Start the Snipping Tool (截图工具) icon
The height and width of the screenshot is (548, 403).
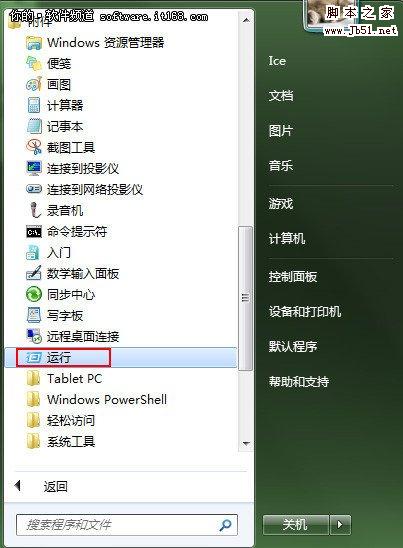[34, 147]
